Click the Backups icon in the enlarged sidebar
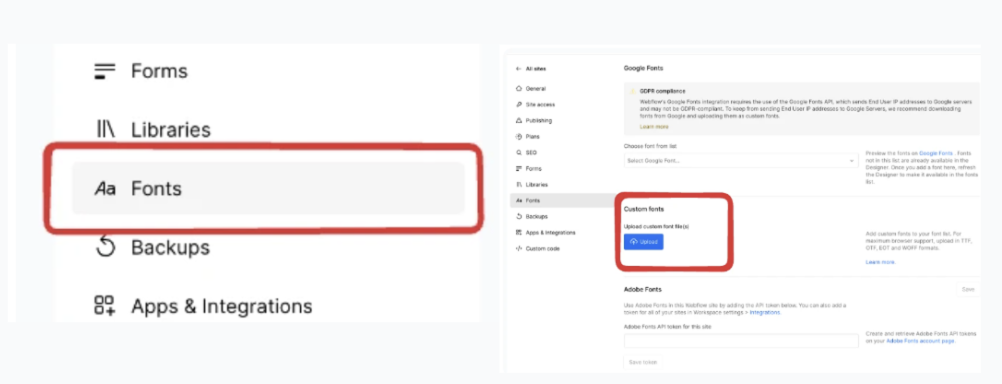The image size is (1002, 384). point(105,247)
